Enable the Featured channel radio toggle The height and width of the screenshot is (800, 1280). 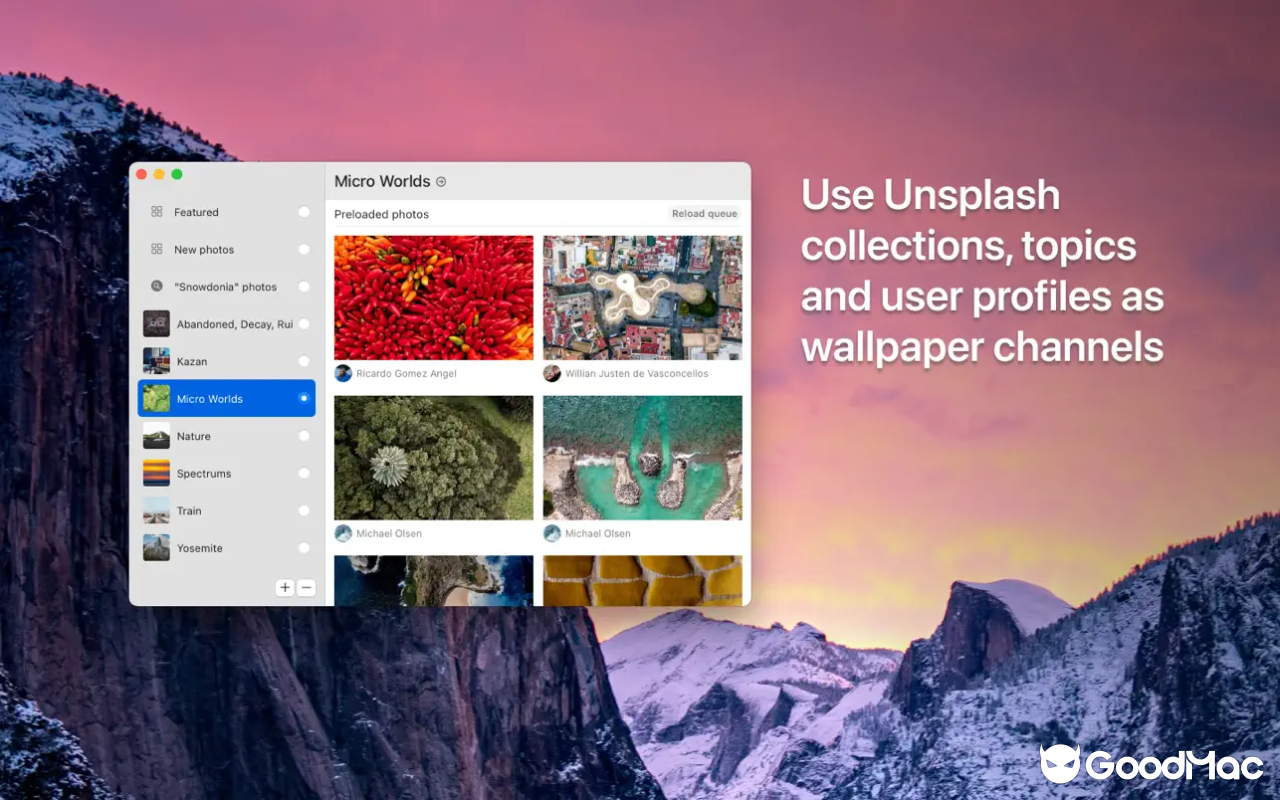pyautogui.click(x=303, y=212)
